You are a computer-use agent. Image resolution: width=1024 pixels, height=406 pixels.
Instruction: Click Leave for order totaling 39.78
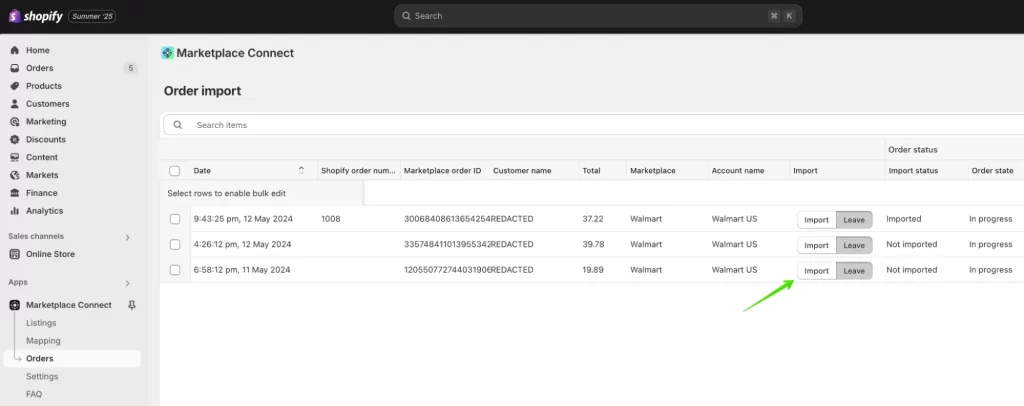coord(854,245)
